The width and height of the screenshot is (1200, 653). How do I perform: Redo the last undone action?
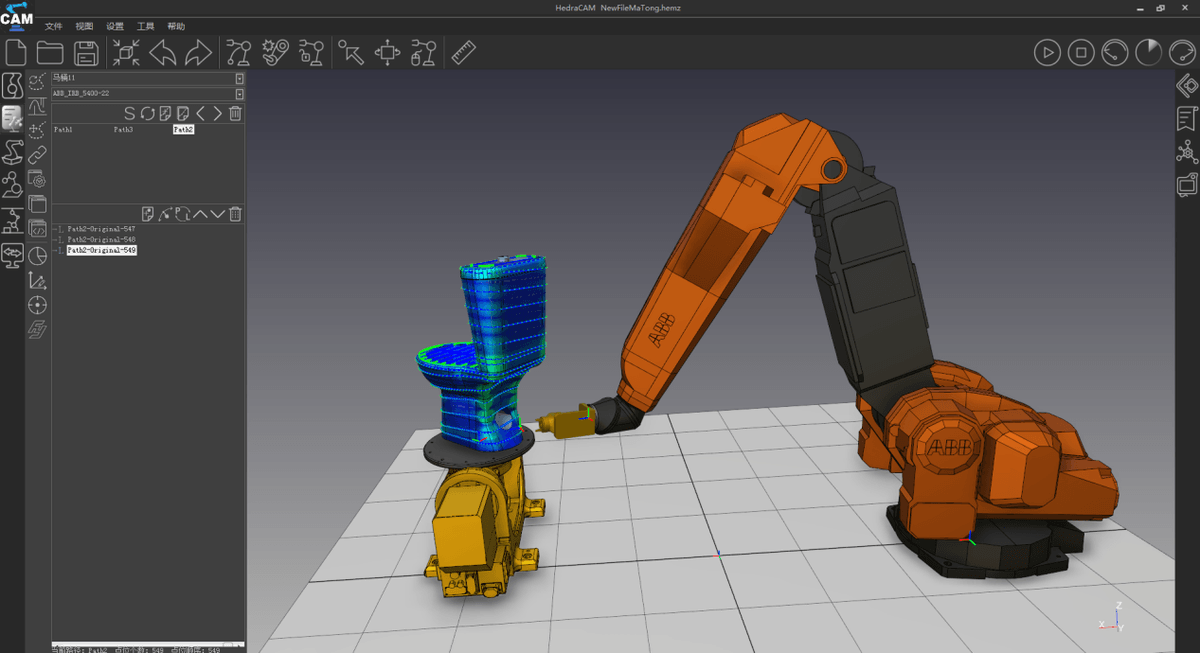click(x=199, y=52)
